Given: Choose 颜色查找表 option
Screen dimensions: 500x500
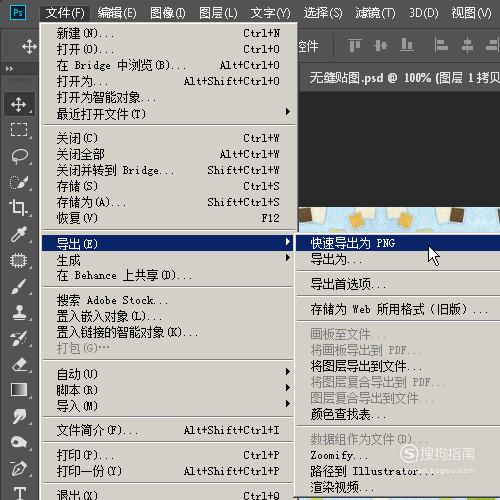Looking at the screenshot, I should click(398, 414).
